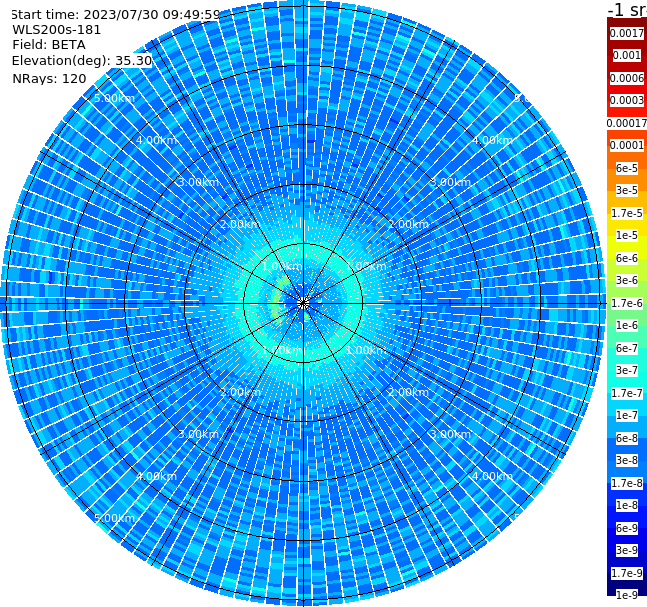Select the 0.001 colorbar value
This screenshot has width=647, height=607.
tap(627, 55)
